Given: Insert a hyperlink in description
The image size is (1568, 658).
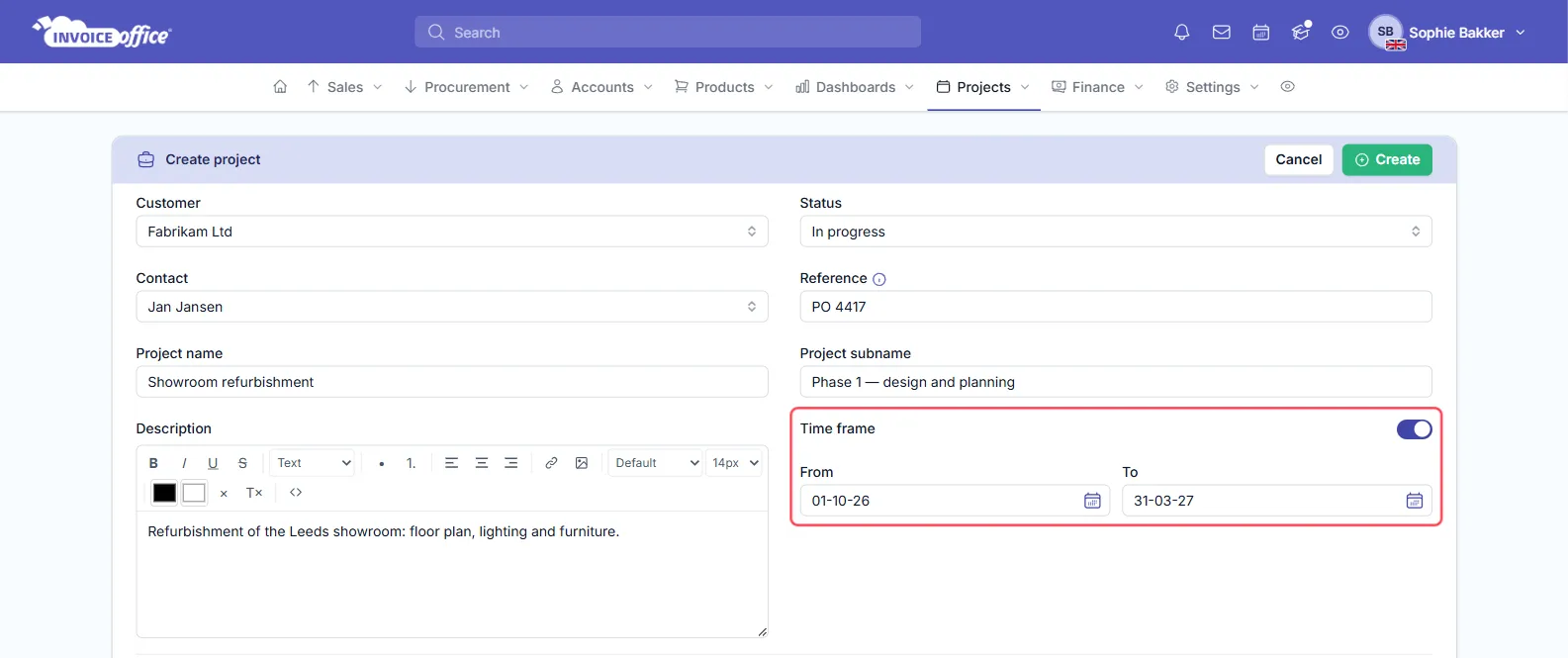Looking at the screenshot, I should point(552,463).
